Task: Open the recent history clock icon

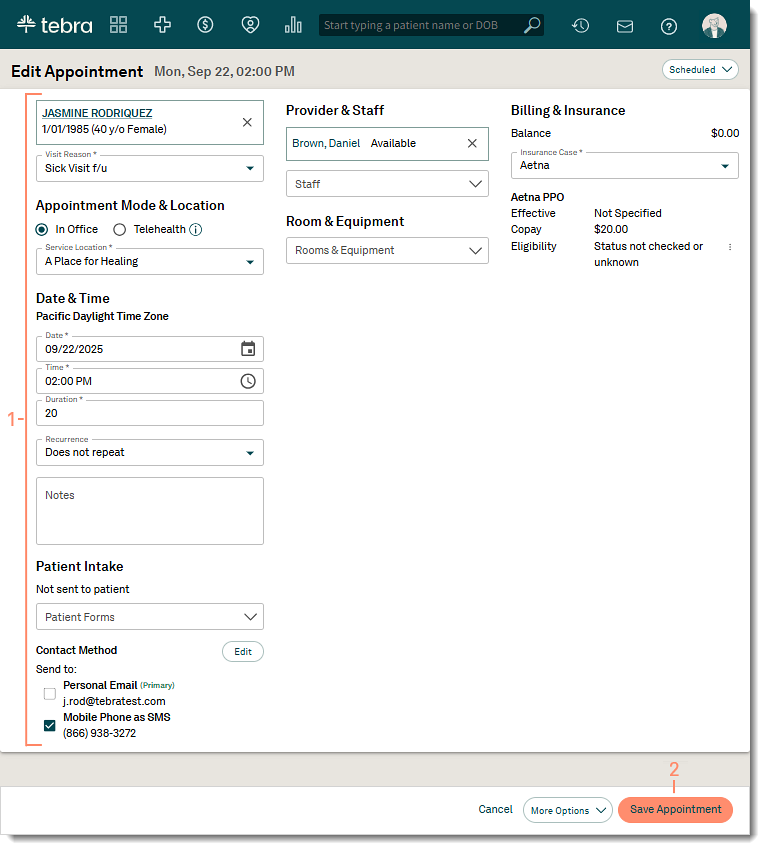Action: point(581,25)
